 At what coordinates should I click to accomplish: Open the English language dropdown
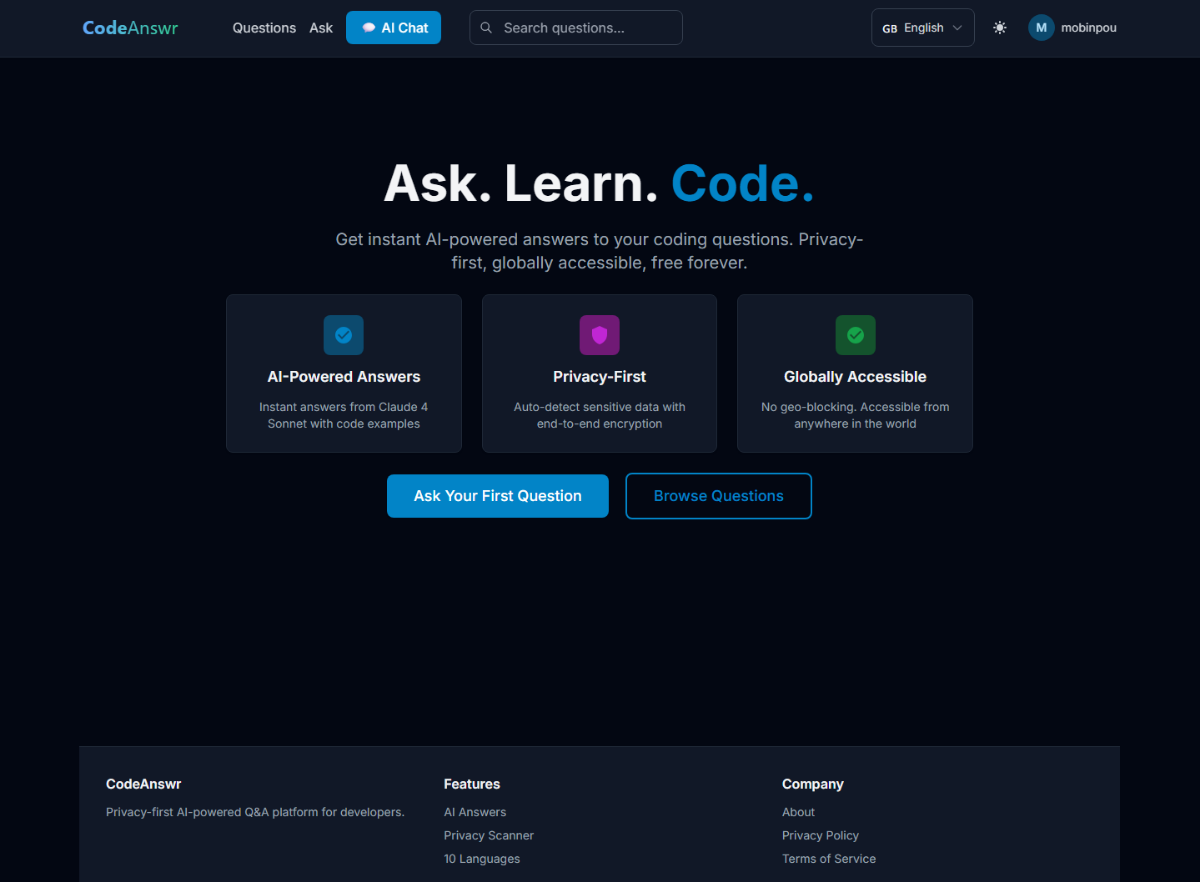[x=922, y=27]
